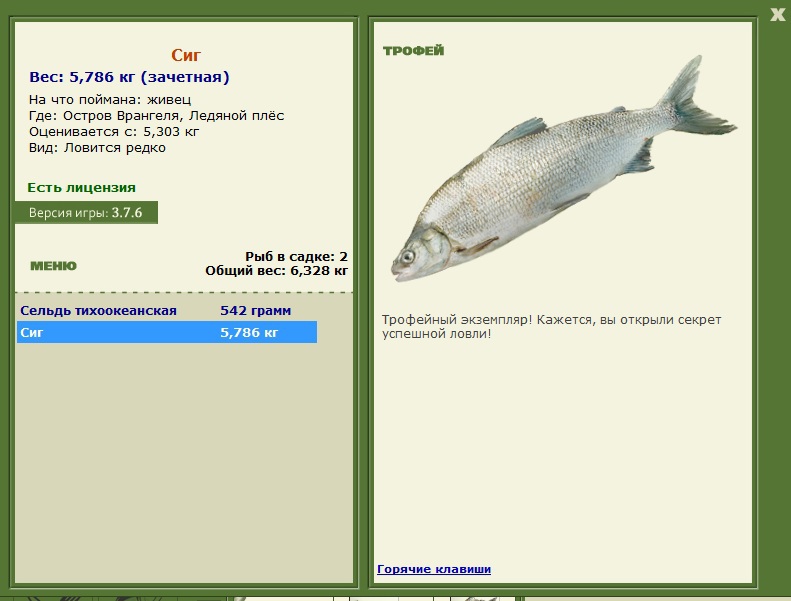Image resolution: width=791 pixels, height=601 pixels.
Task: Click the На что поймана: живец line
Action: (x=110, y=99)
